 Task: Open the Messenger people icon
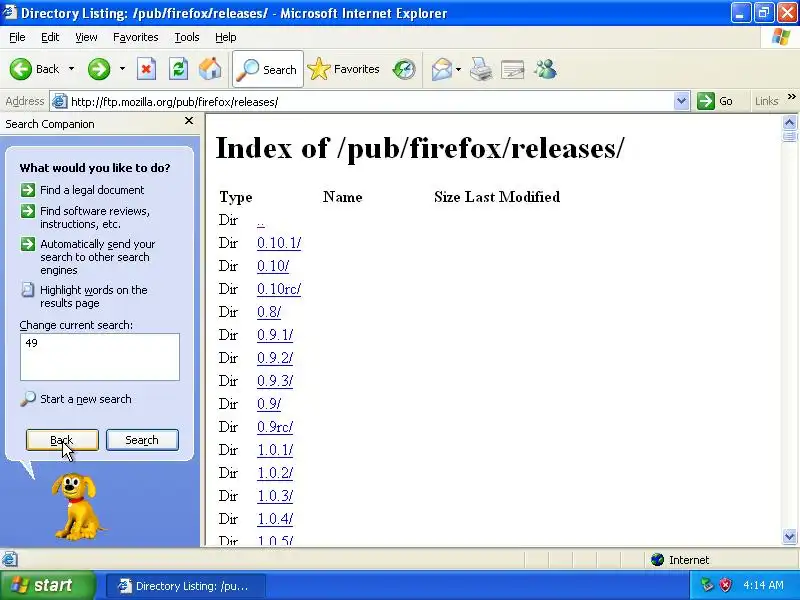[545, 69]
